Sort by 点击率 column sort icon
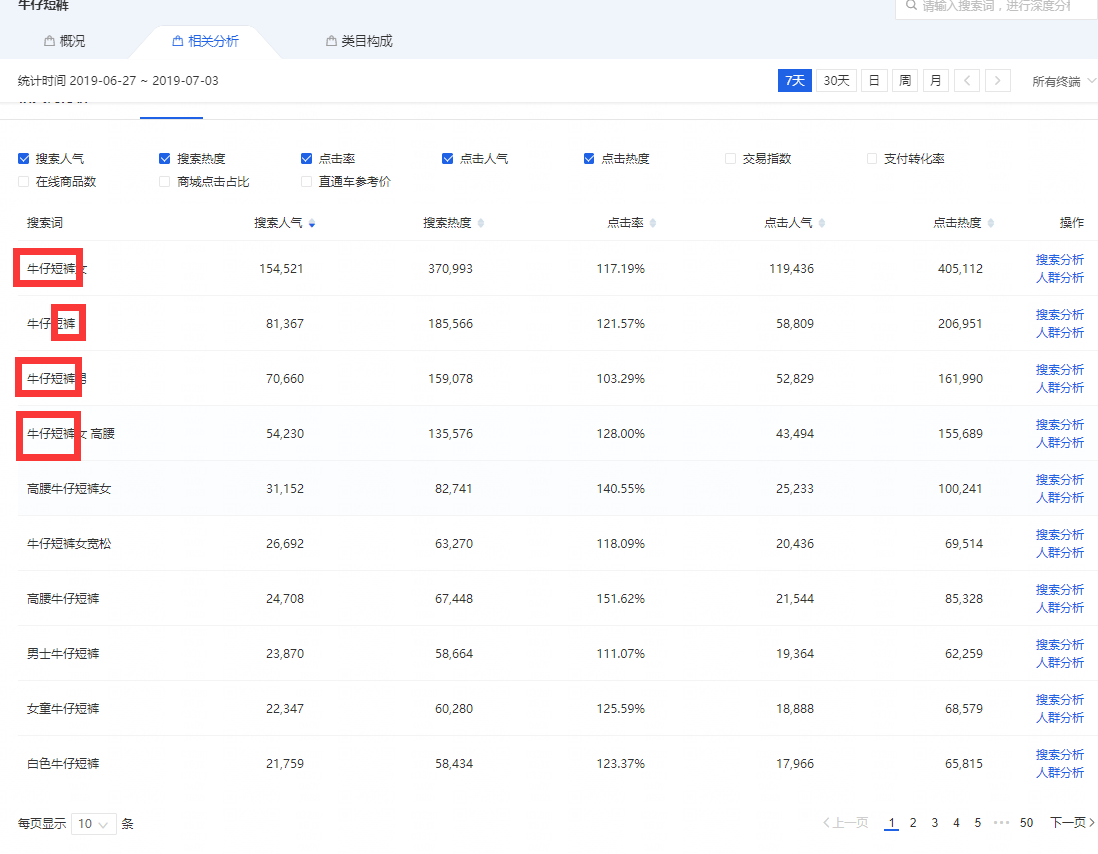This screenshot has height=854, width=1098. [x=652, y=224]
